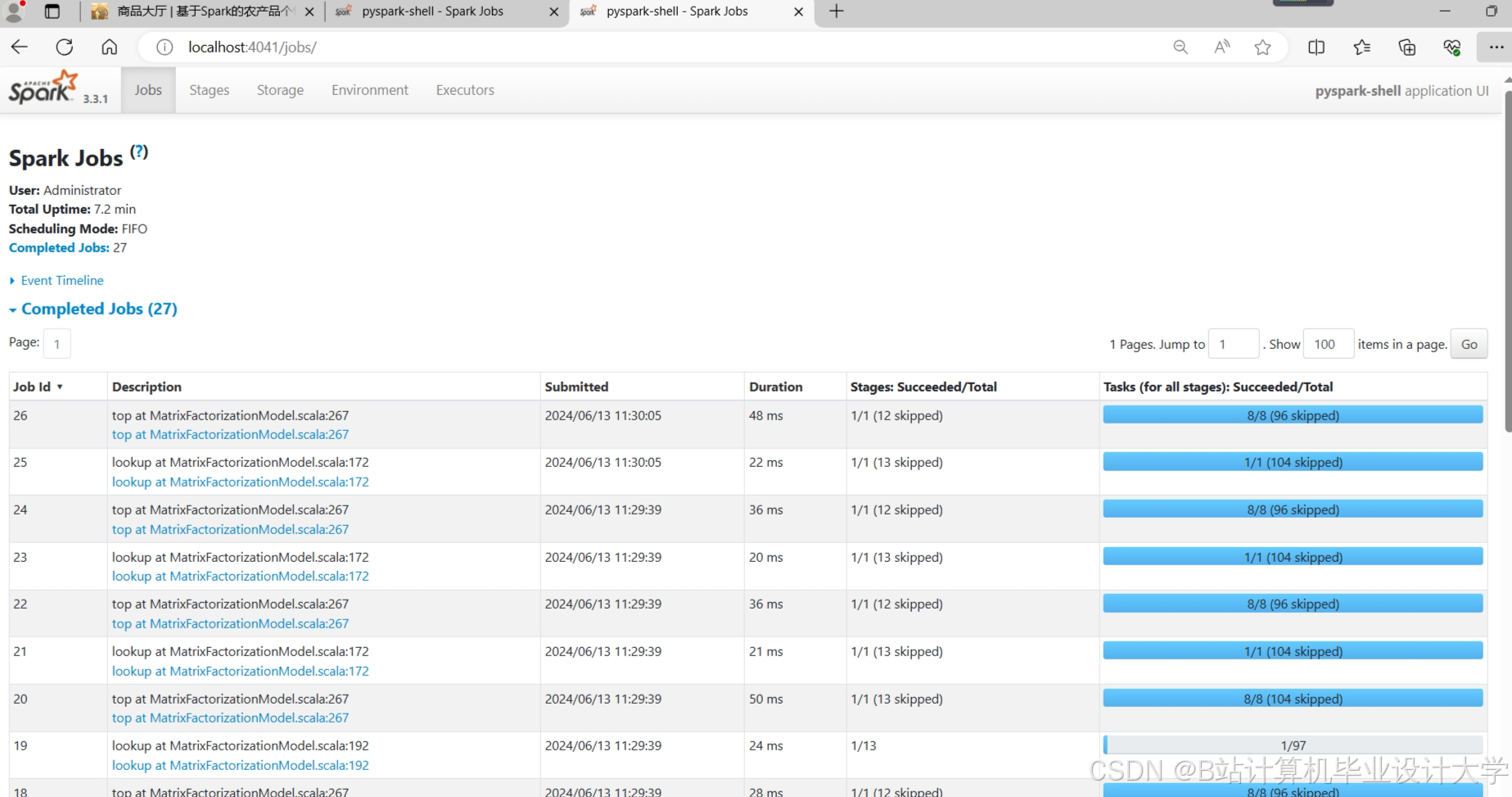Collapse the Completed Jobs section
This screenshot has height=797, width=1512.
click(x=94, y=309)
